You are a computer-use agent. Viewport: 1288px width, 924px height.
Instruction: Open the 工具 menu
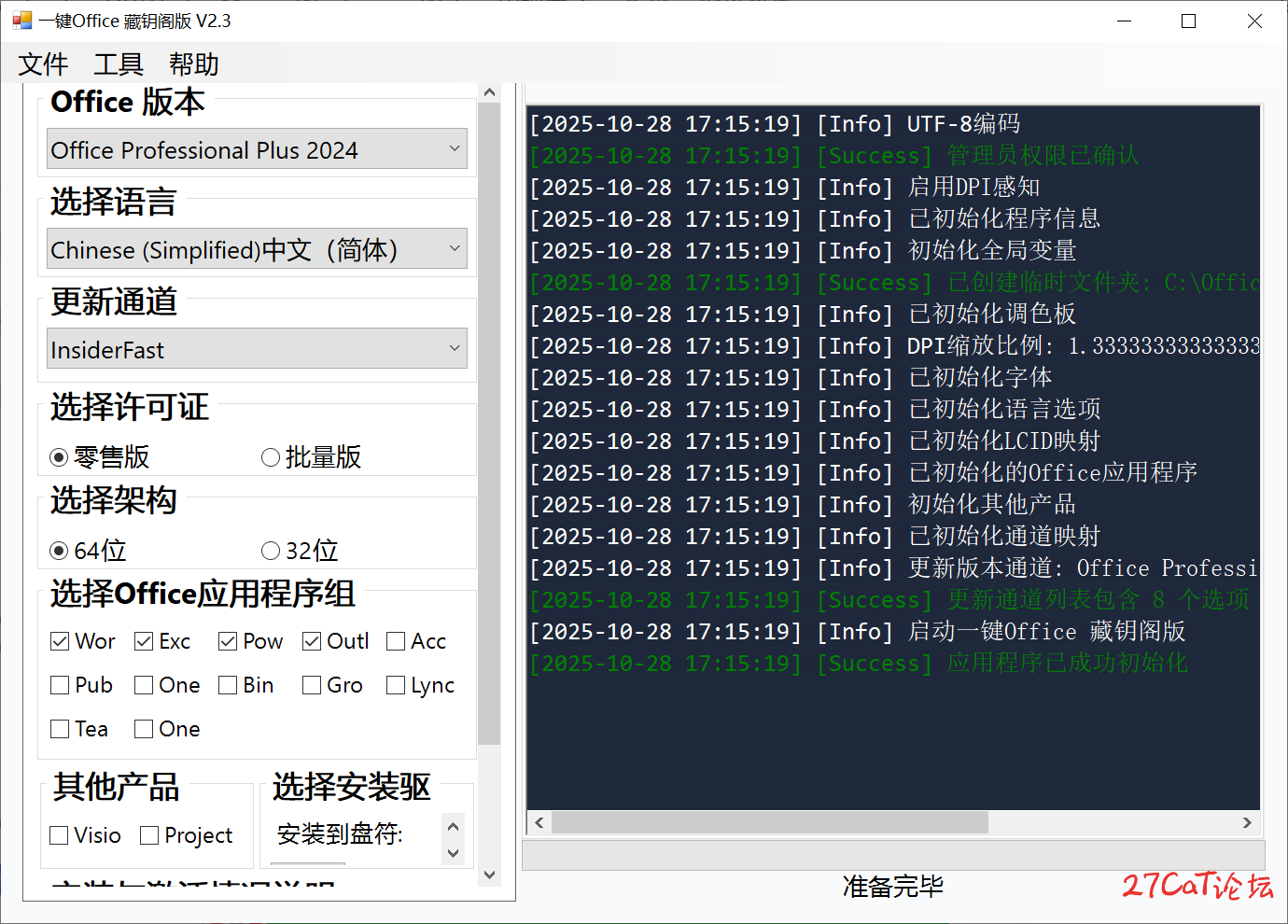pyautogui.click(x=119, y=64)
